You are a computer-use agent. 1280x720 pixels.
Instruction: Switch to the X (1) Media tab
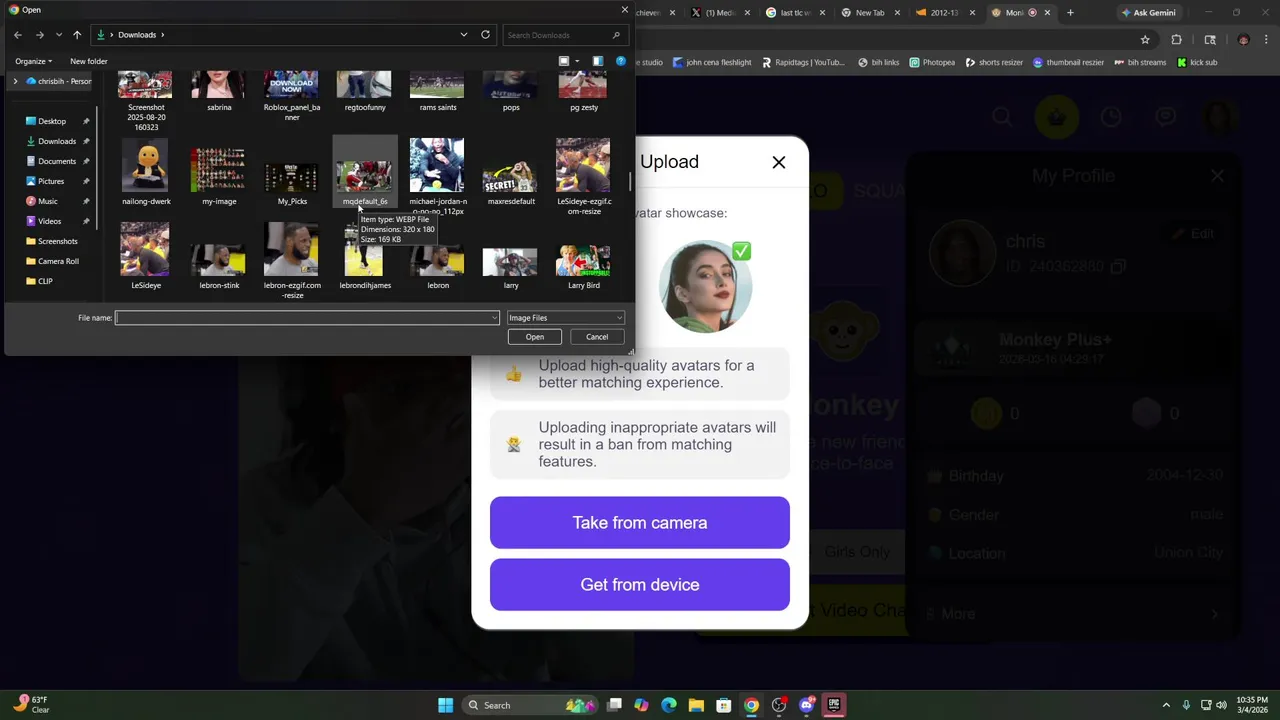pyautogui.click(x=720, y=13)
